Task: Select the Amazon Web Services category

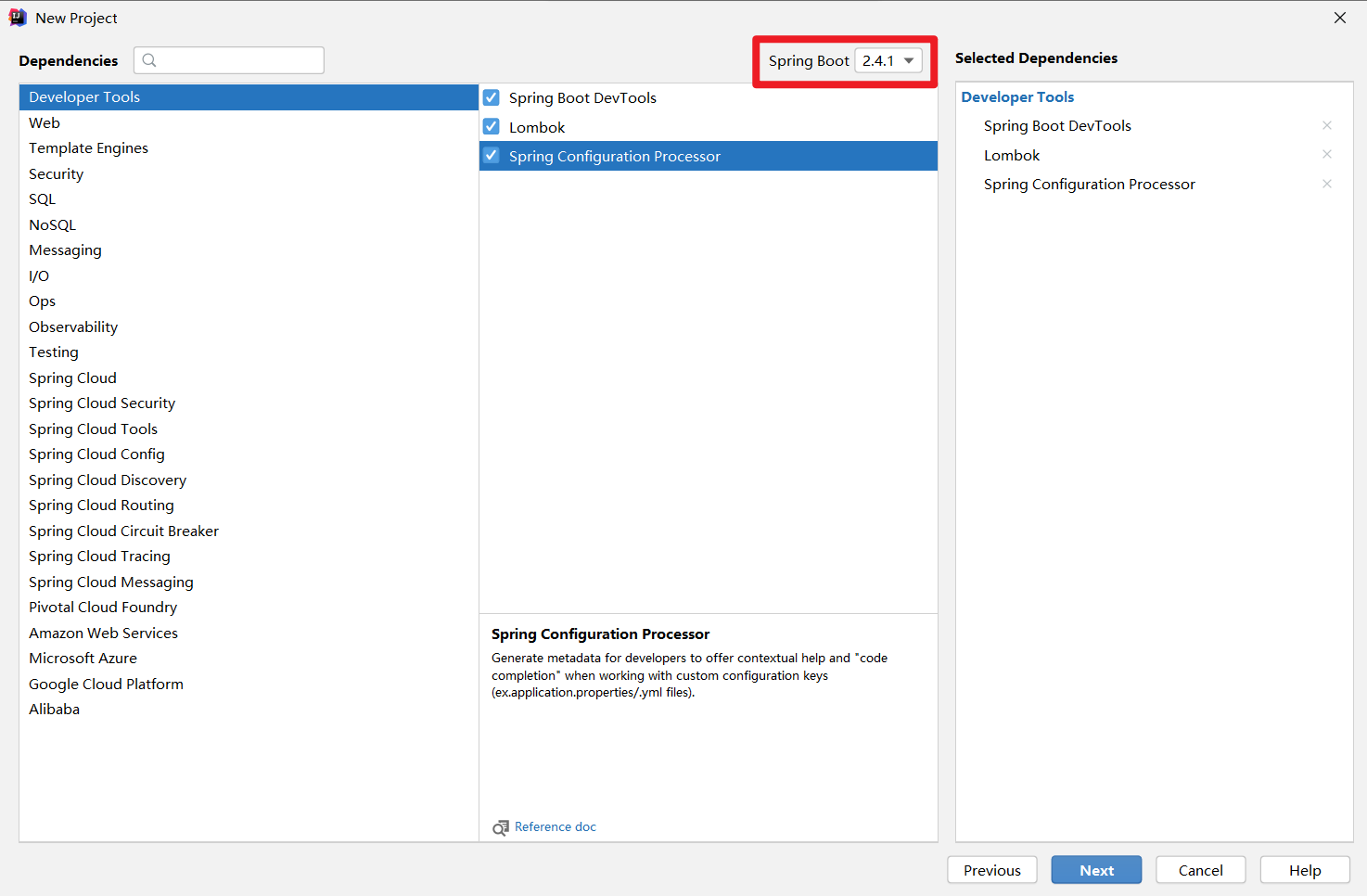Action: [249, 633]
